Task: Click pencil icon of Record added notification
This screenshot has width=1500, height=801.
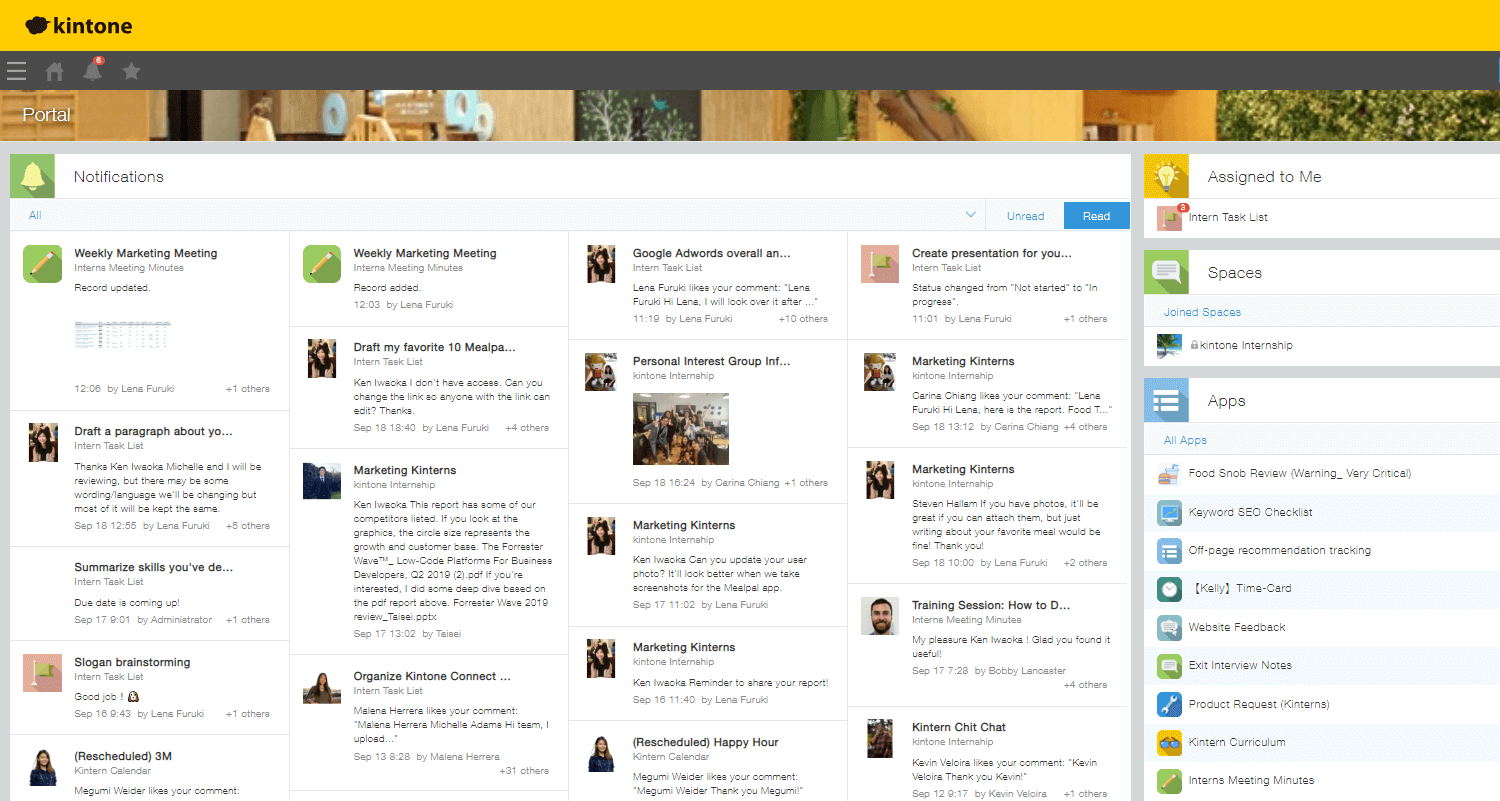Action: click(x=322, y=263)
